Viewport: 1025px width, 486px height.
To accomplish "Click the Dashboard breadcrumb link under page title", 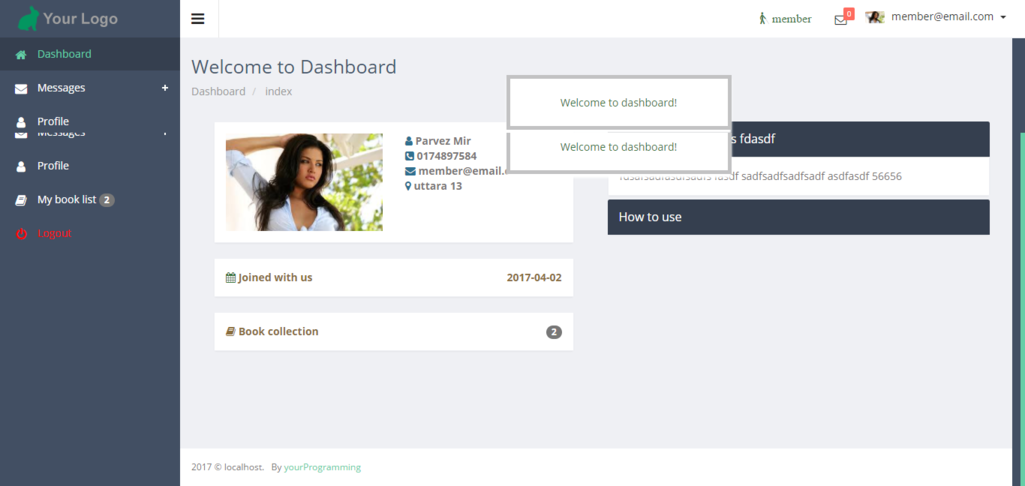I will 218,92.
